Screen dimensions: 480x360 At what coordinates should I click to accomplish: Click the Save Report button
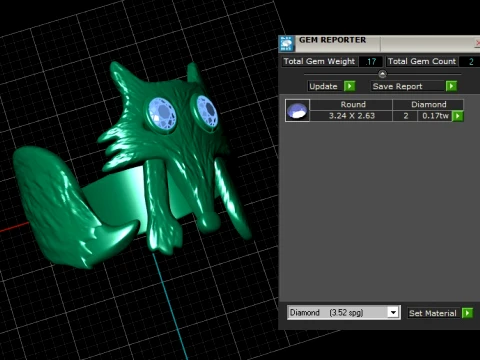[408, 86]
